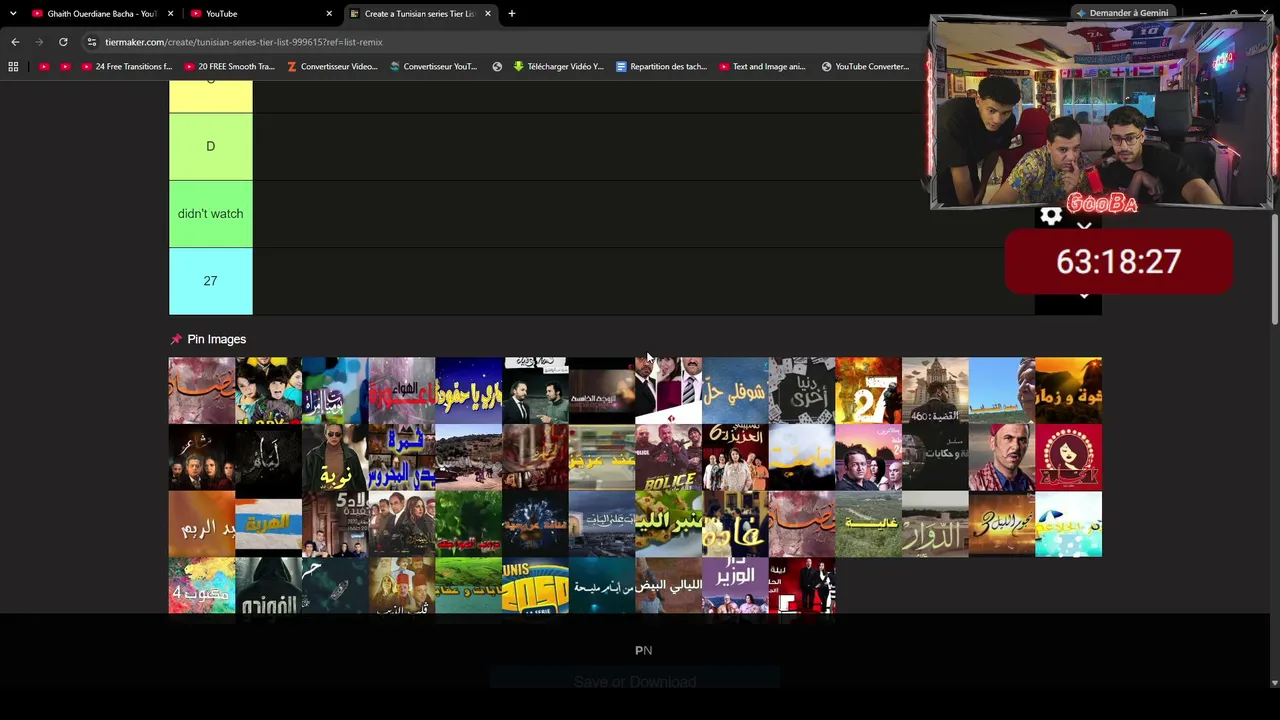Open a new browser tab
The image size is (1280, 720).
point(511,14)
